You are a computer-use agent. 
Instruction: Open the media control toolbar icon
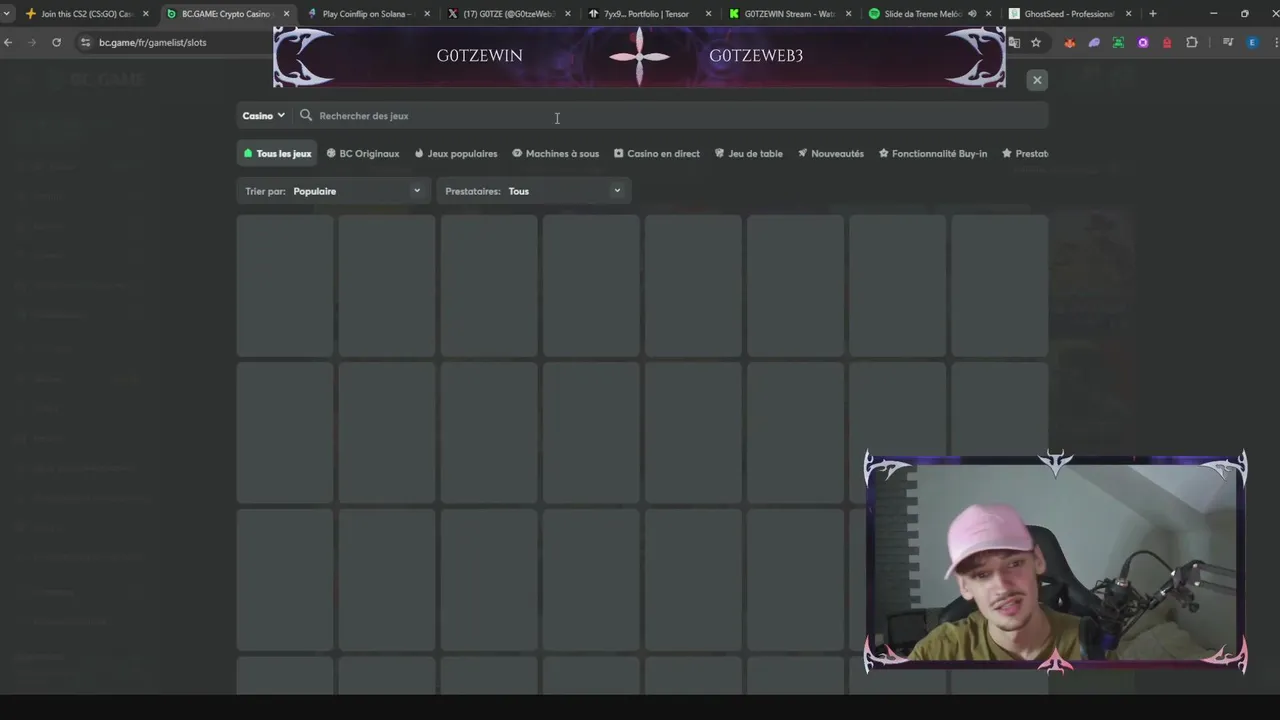(x=1229, y=42)
